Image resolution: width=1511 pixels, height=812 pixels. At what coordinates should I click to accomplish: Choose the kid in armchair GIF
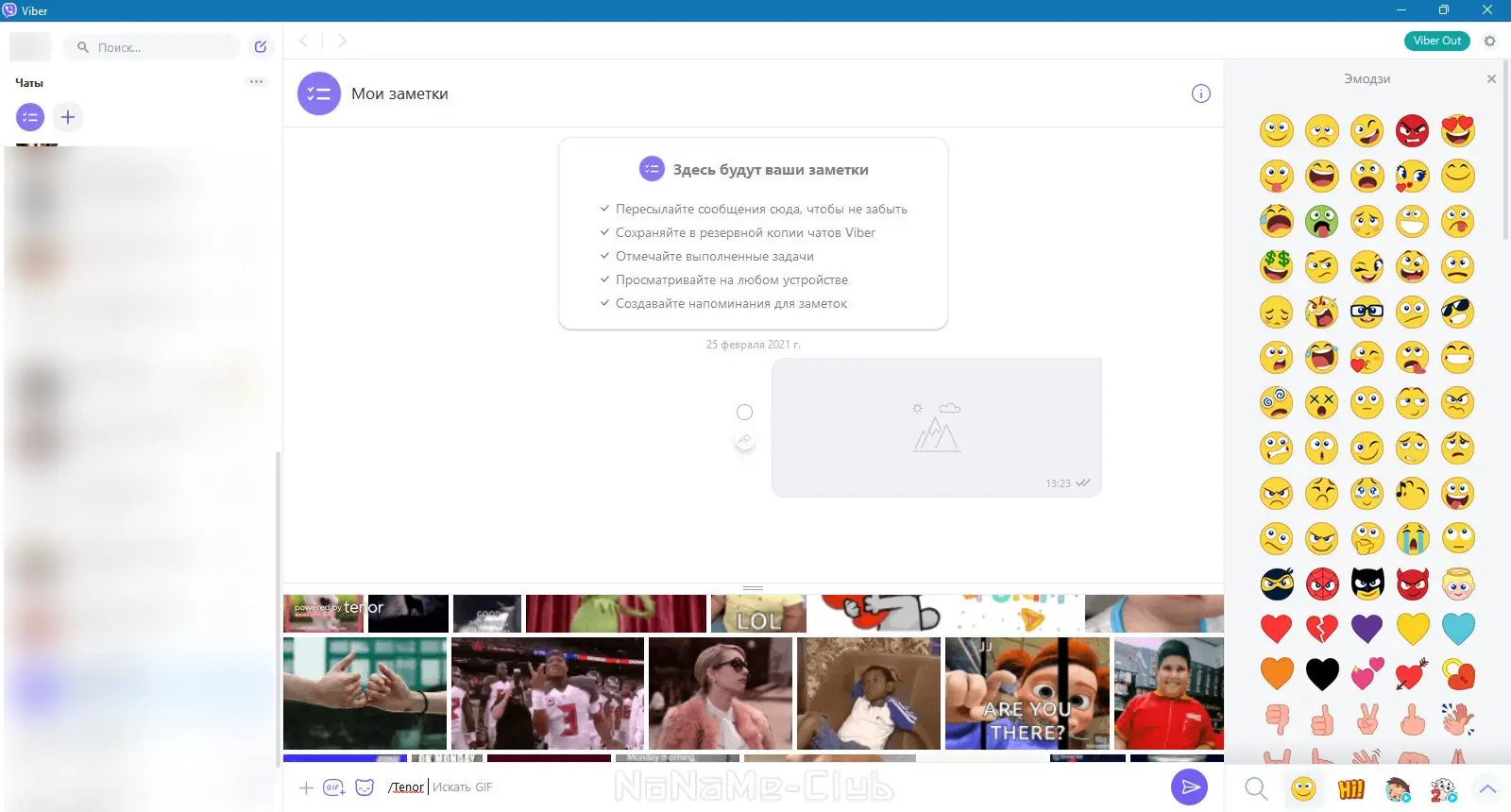click(x=869, y=693)
